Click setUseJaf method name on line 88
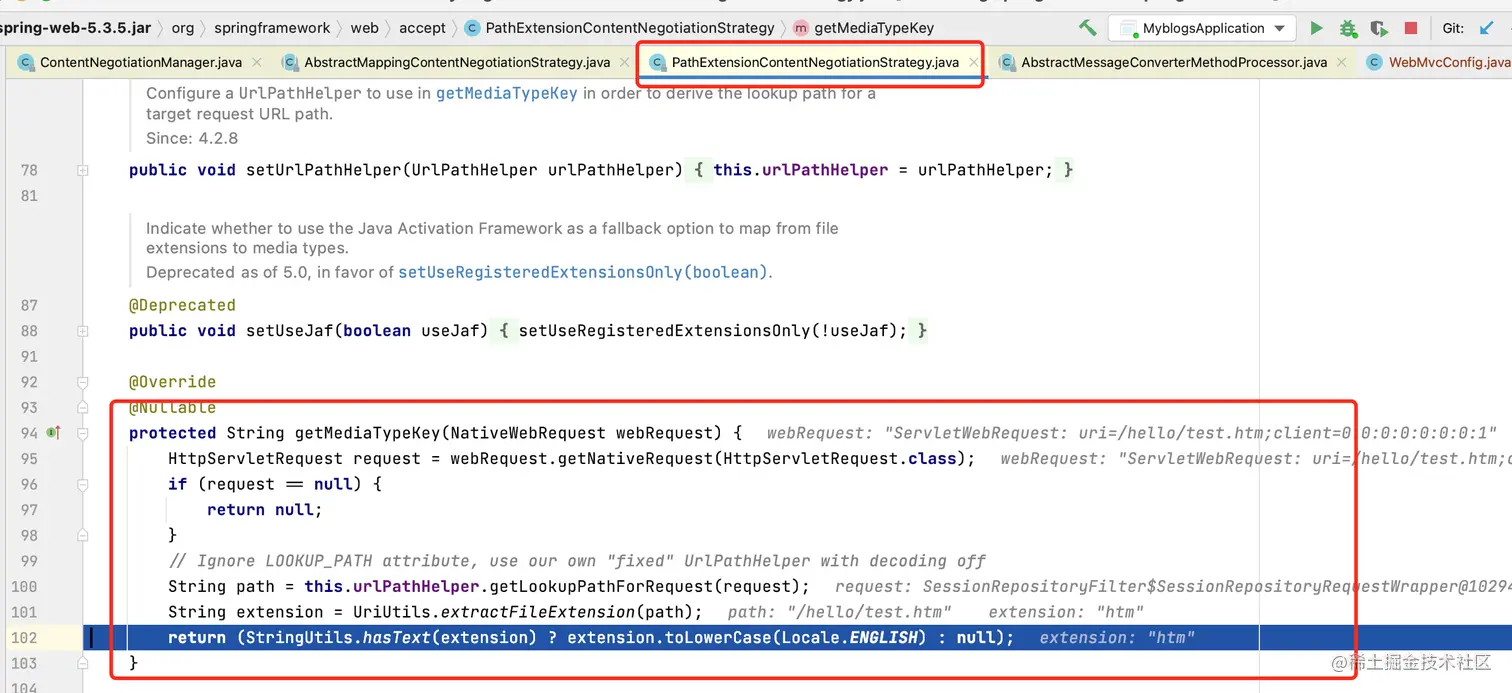 [289, 331]
